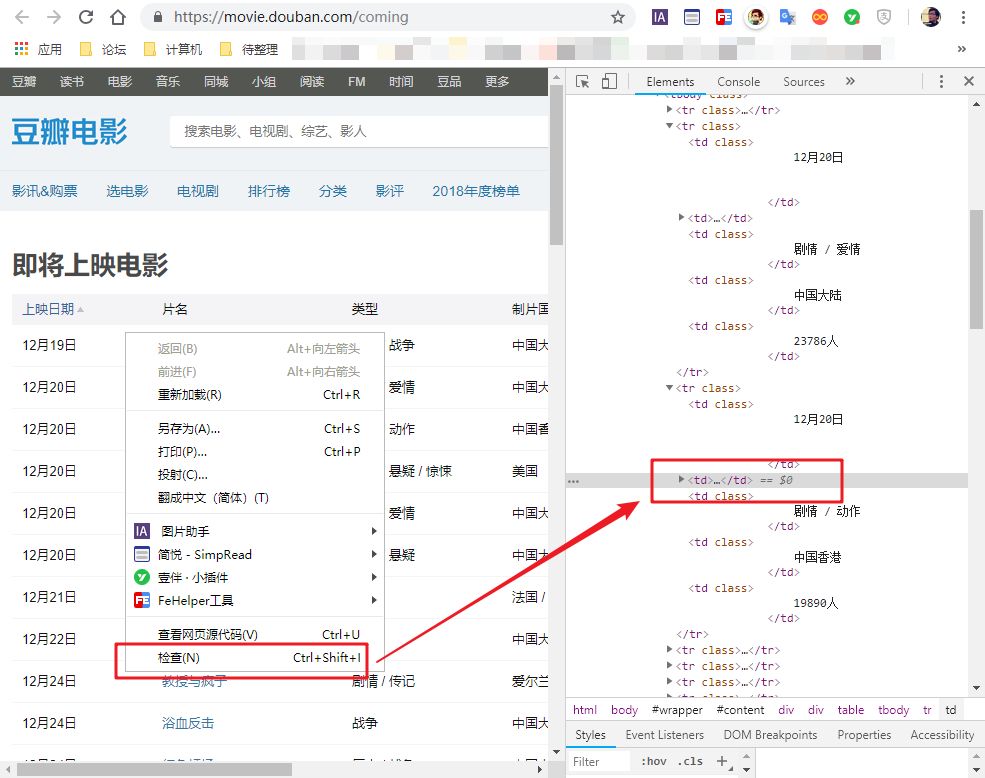Show more DevTools tabs chevron
The height and width of the screenshot is (778, 985).
(850, 81)
